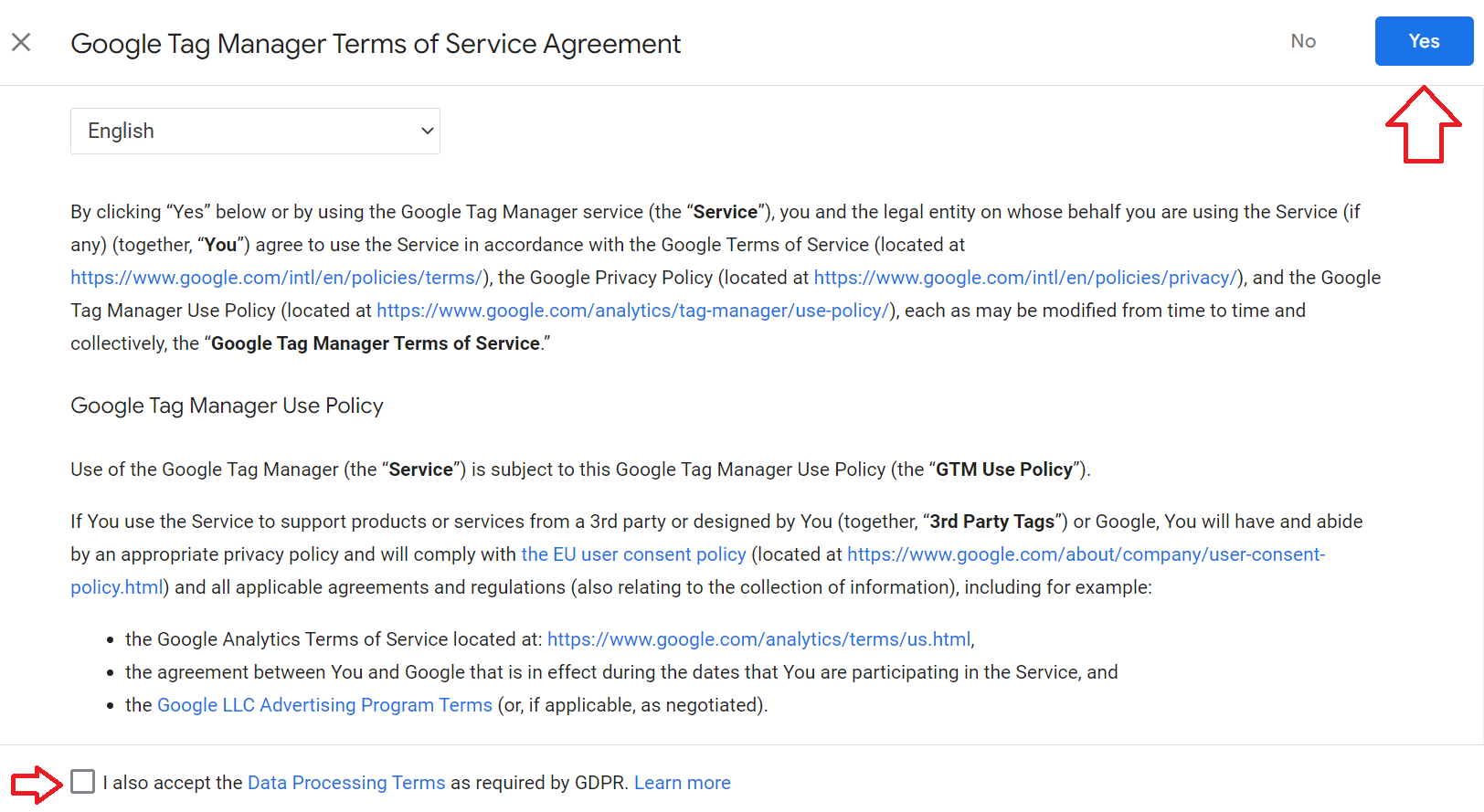Close the Terms of Service dialog

point(21,42)
